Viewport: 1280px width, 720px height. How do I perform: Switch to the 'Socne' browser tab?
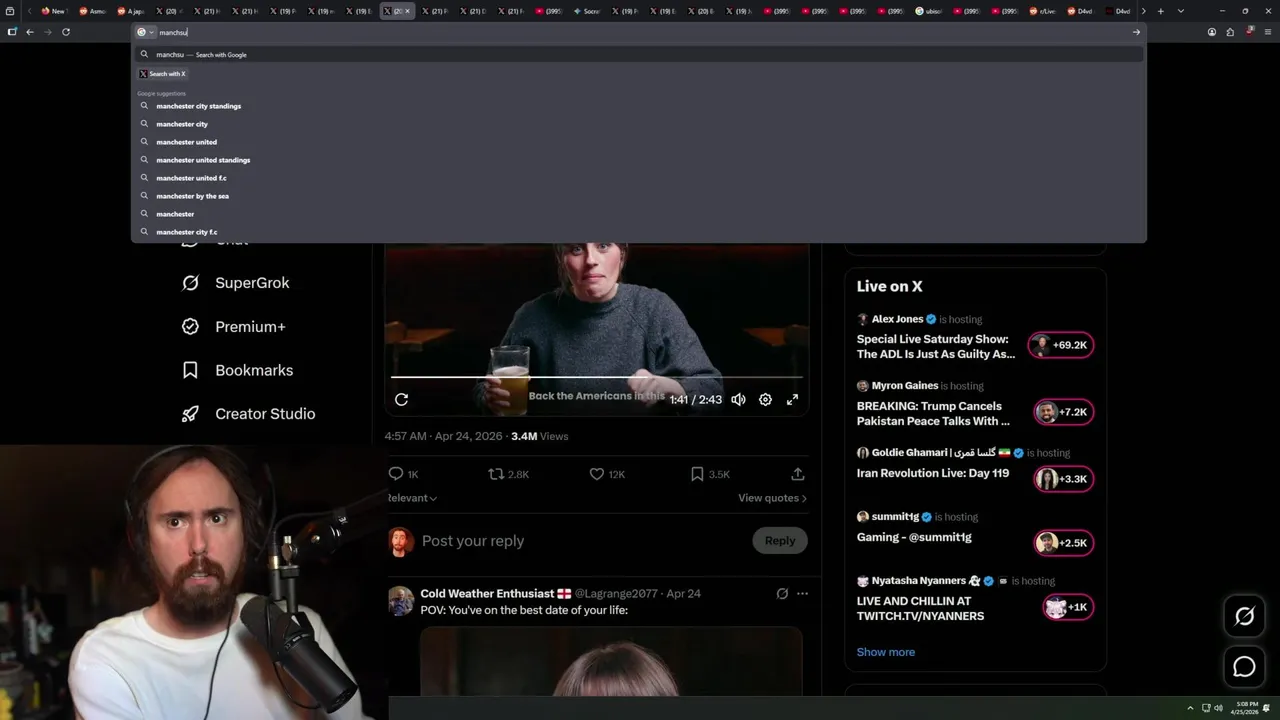[x=587, y=11]
